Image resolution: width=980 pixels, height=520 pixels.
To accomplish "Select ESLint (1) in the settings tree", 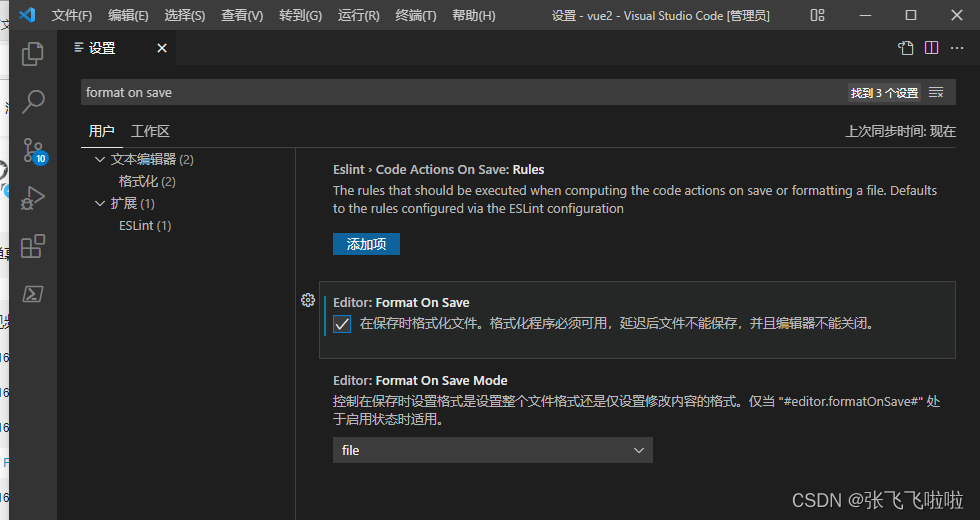I will pyautogui.click(x=145, y=226).
